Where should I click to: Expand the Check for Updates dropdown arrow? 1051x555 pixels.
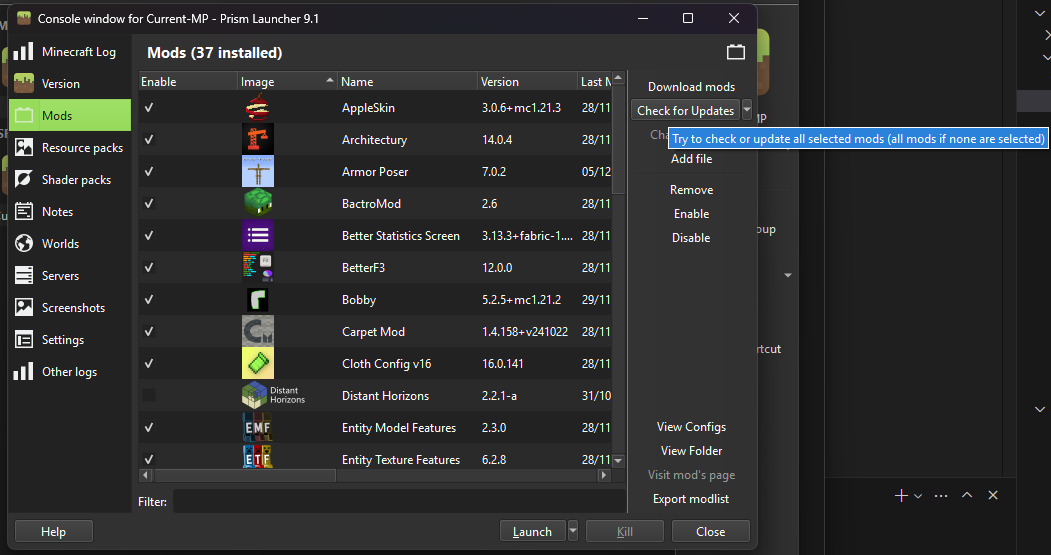[747, 111]
